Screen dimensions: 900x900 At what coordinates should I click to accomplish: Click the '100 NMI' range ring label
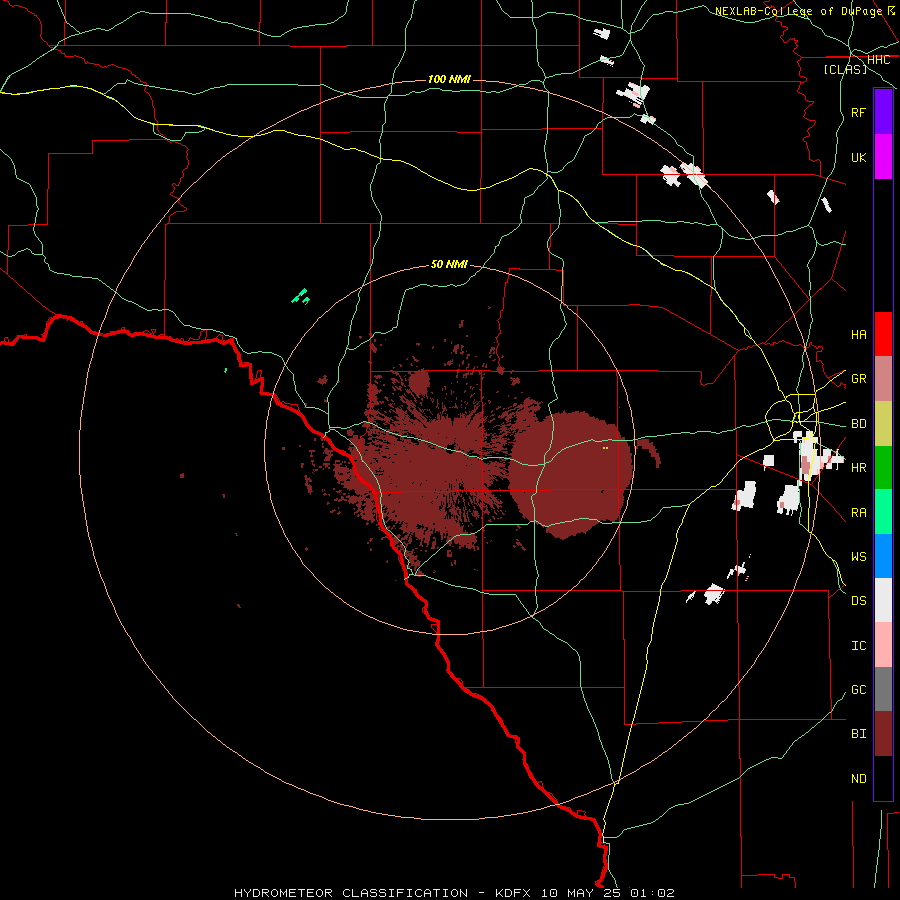point(449,79)
